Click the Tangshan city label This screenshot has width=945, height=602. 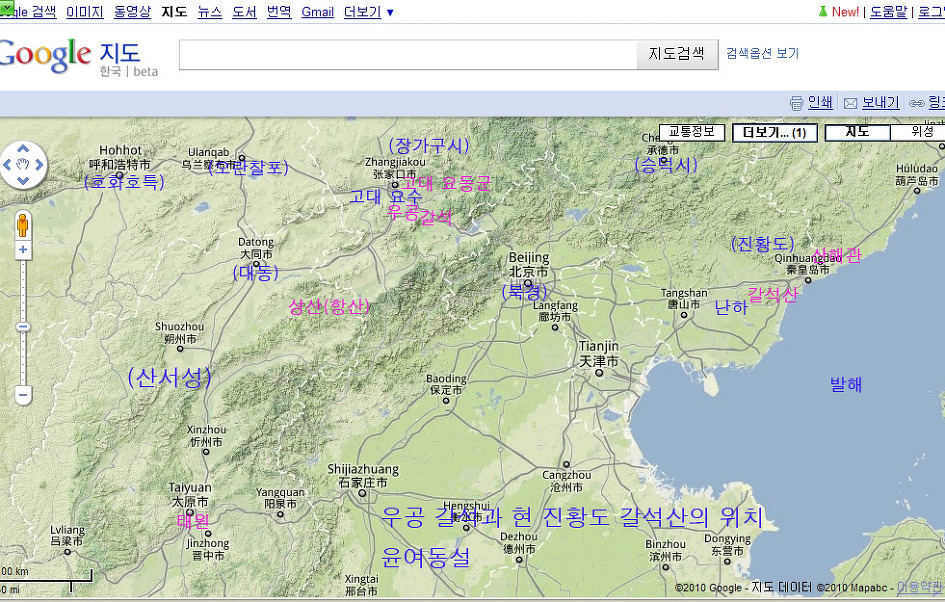pyautogui.click(x=684, y=298)
